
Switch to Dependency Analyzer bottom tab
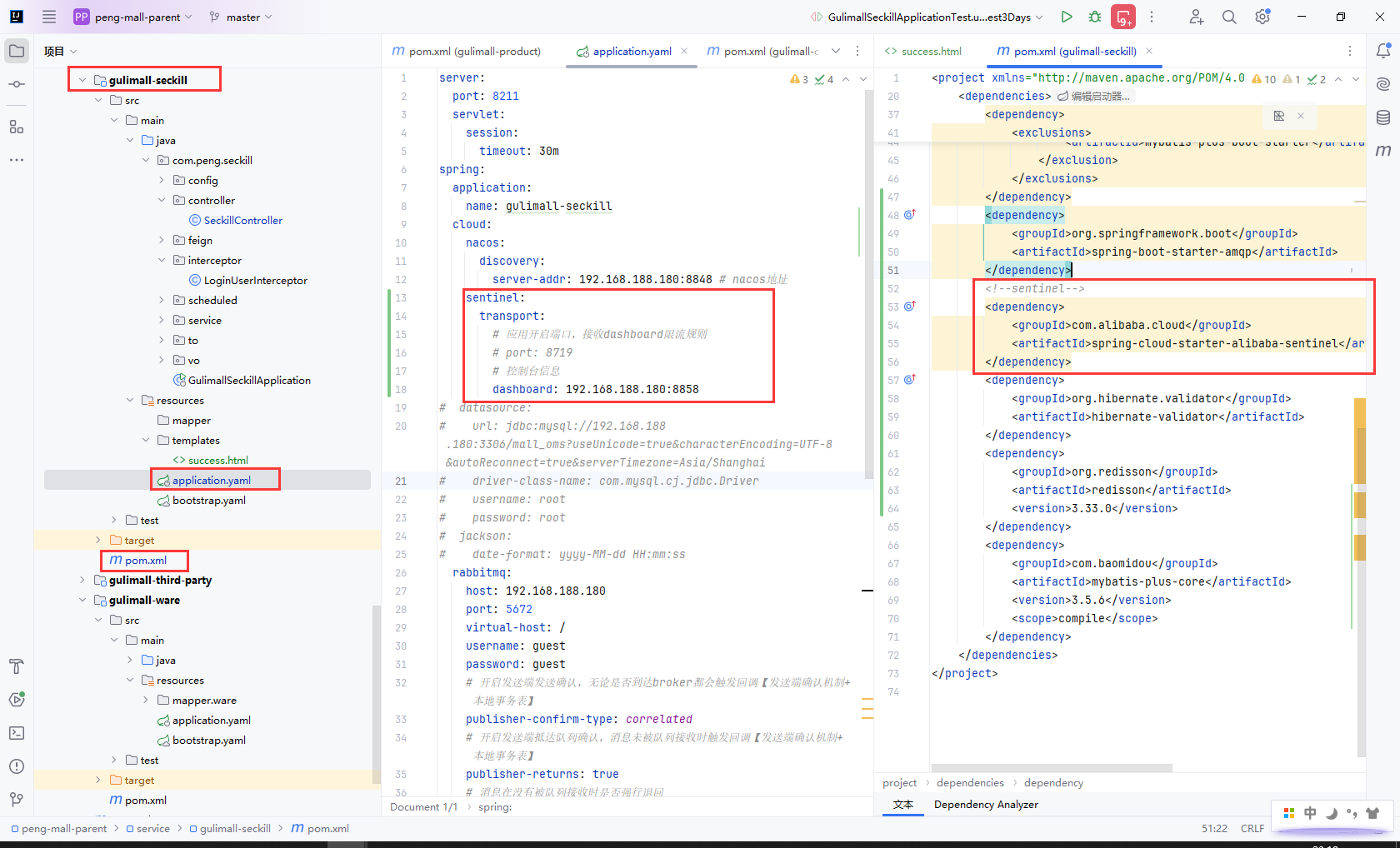[x=986, y=804]
